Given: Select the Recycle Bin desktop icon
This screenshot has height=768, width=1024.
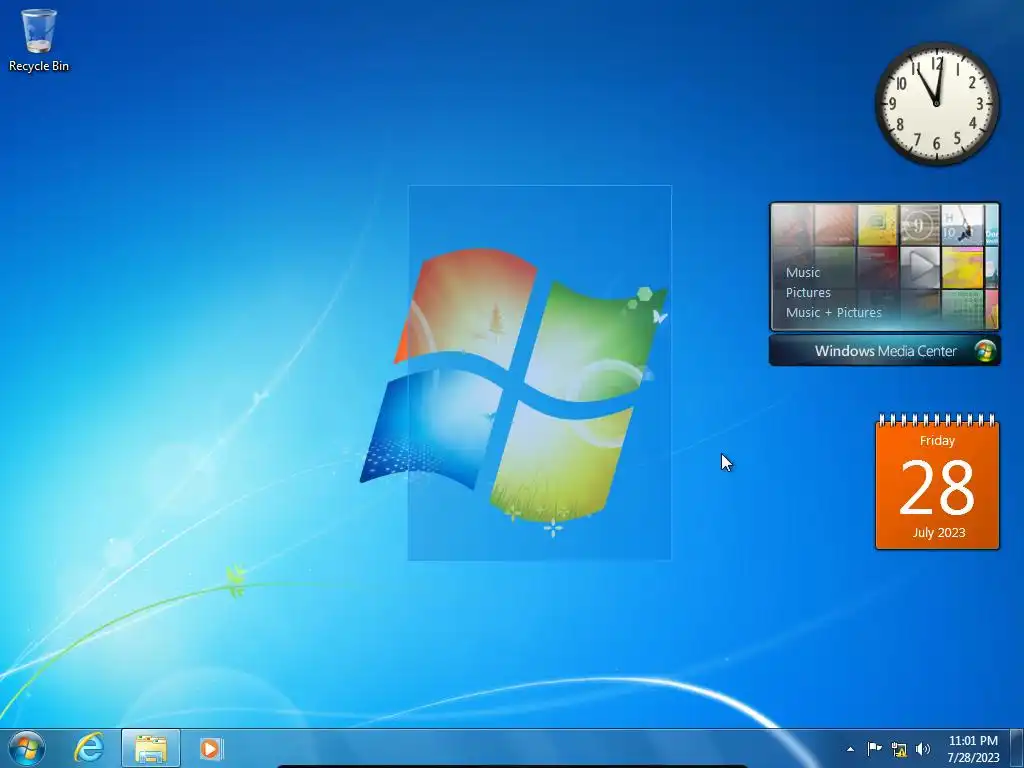Looking at the screenshot, I should [x=39, y=40].
